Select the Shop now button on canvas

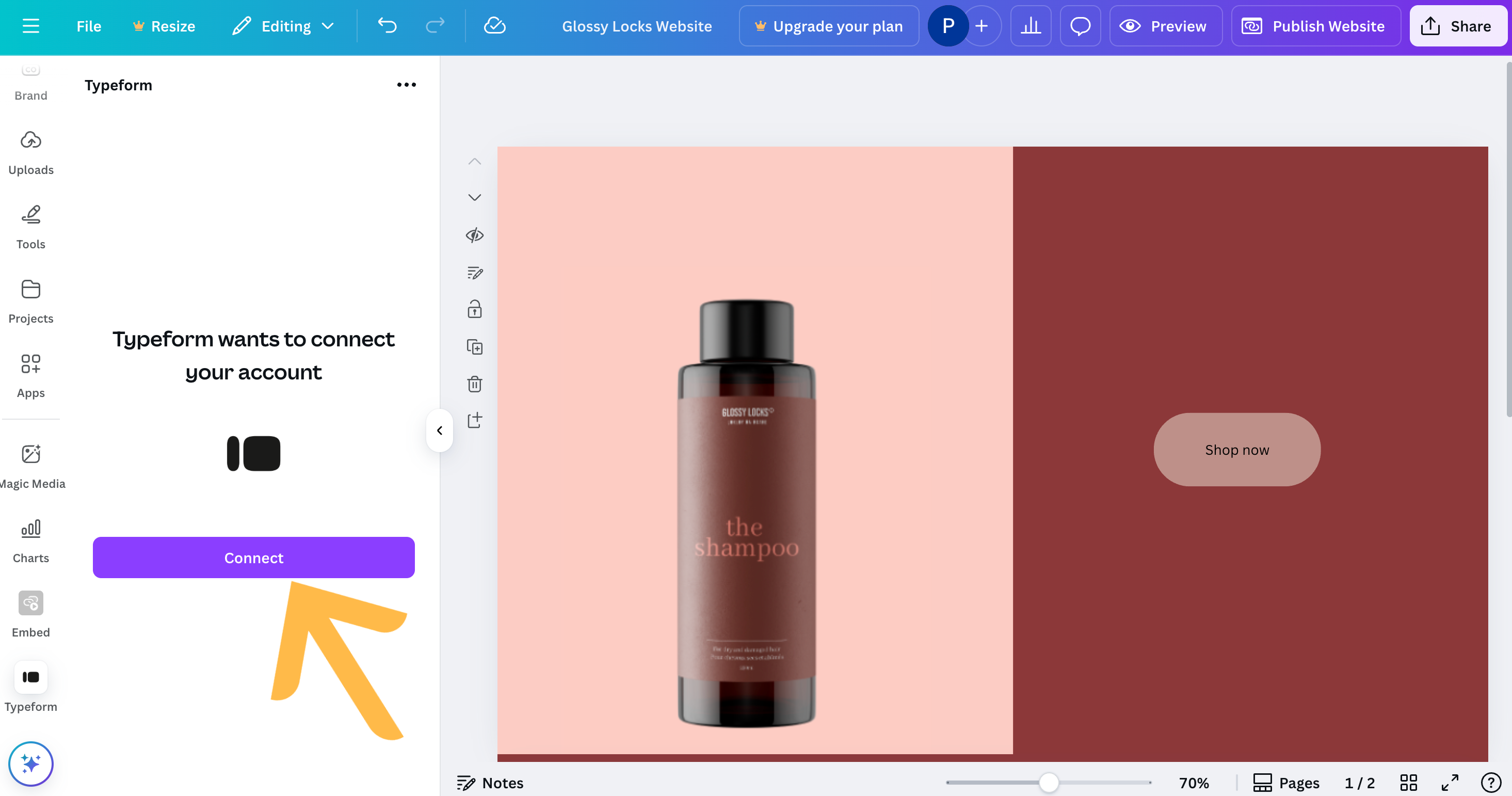coord(1237,450)
